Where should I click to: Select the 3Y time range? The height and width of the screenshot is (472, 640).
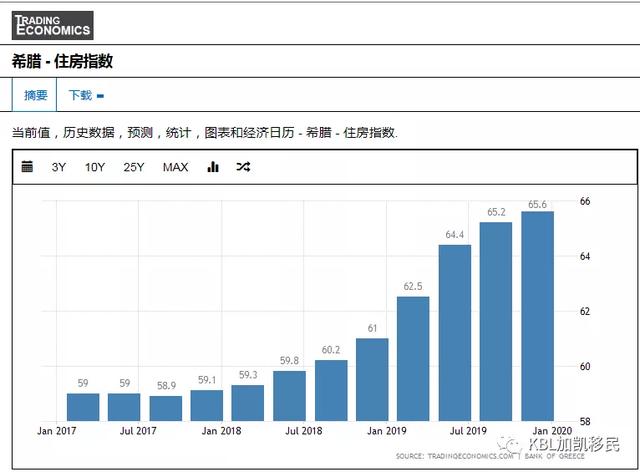point(59,167)
